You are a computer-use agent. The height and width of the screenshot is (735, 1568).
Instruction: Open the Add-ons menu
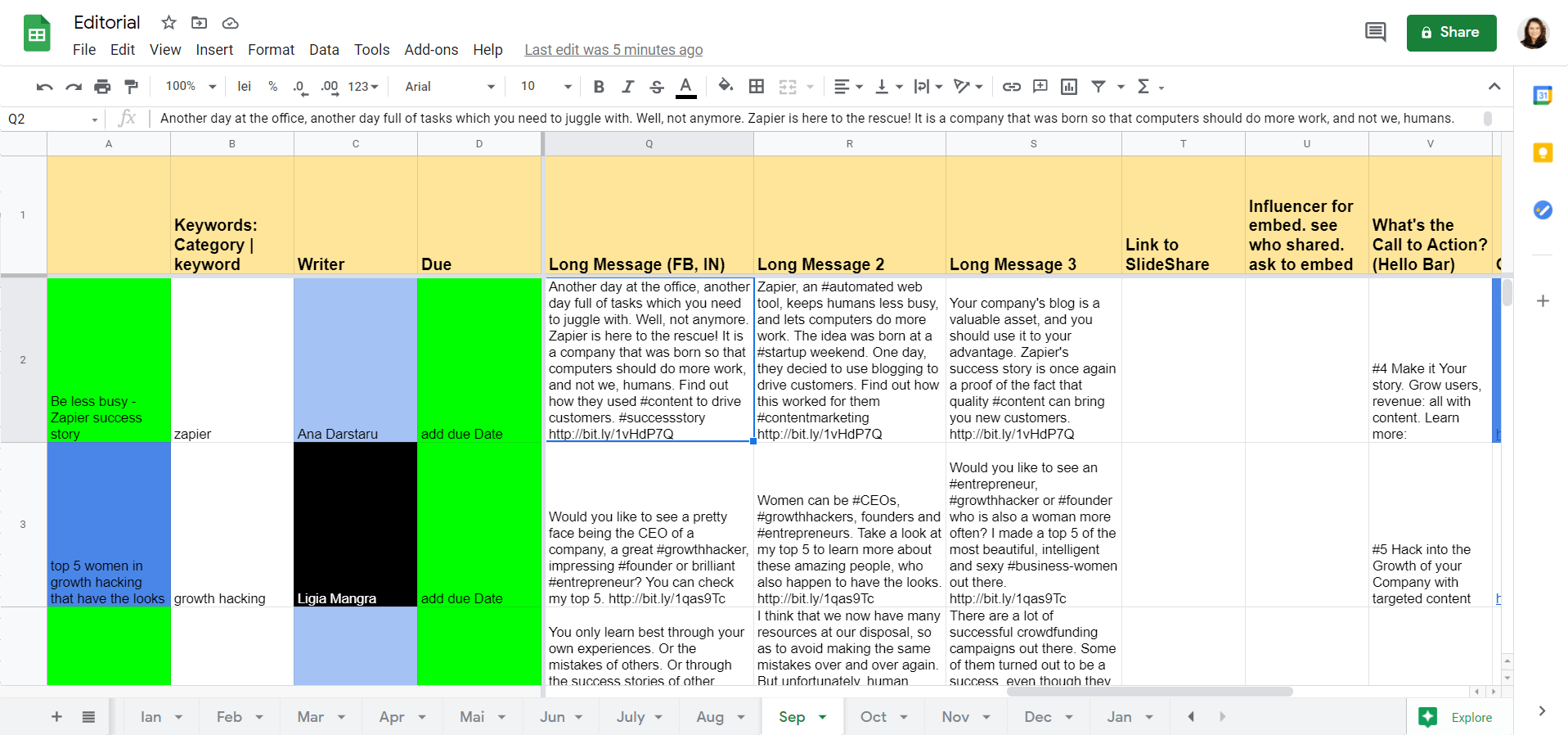click(x=431, y=50)
